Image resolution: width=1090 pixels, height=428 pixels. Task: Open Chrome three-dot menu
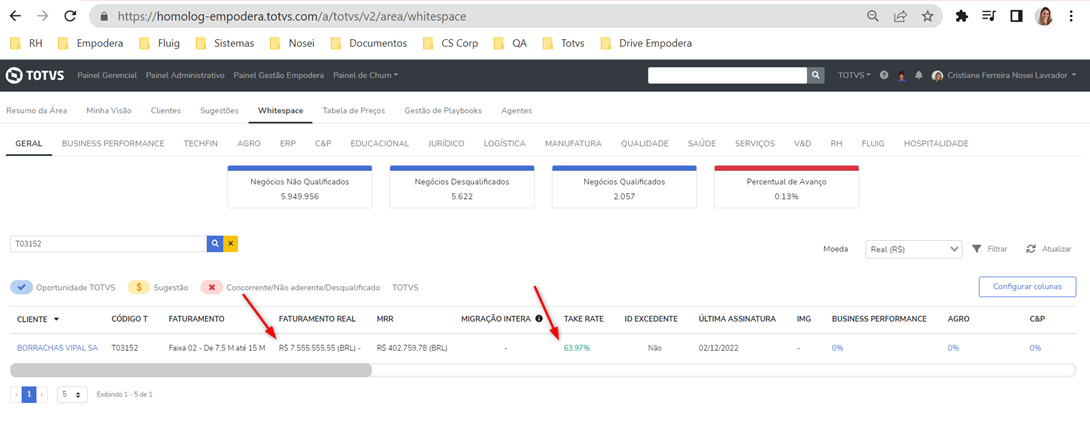(x=1071, y=16)
